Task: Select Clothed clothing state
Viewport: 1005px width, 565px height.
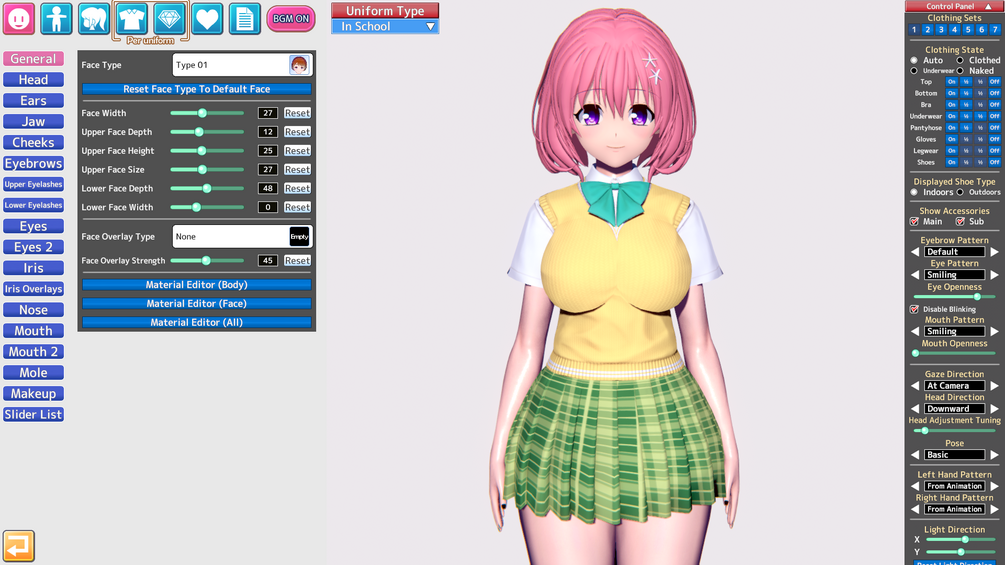Action: point(960,60)
